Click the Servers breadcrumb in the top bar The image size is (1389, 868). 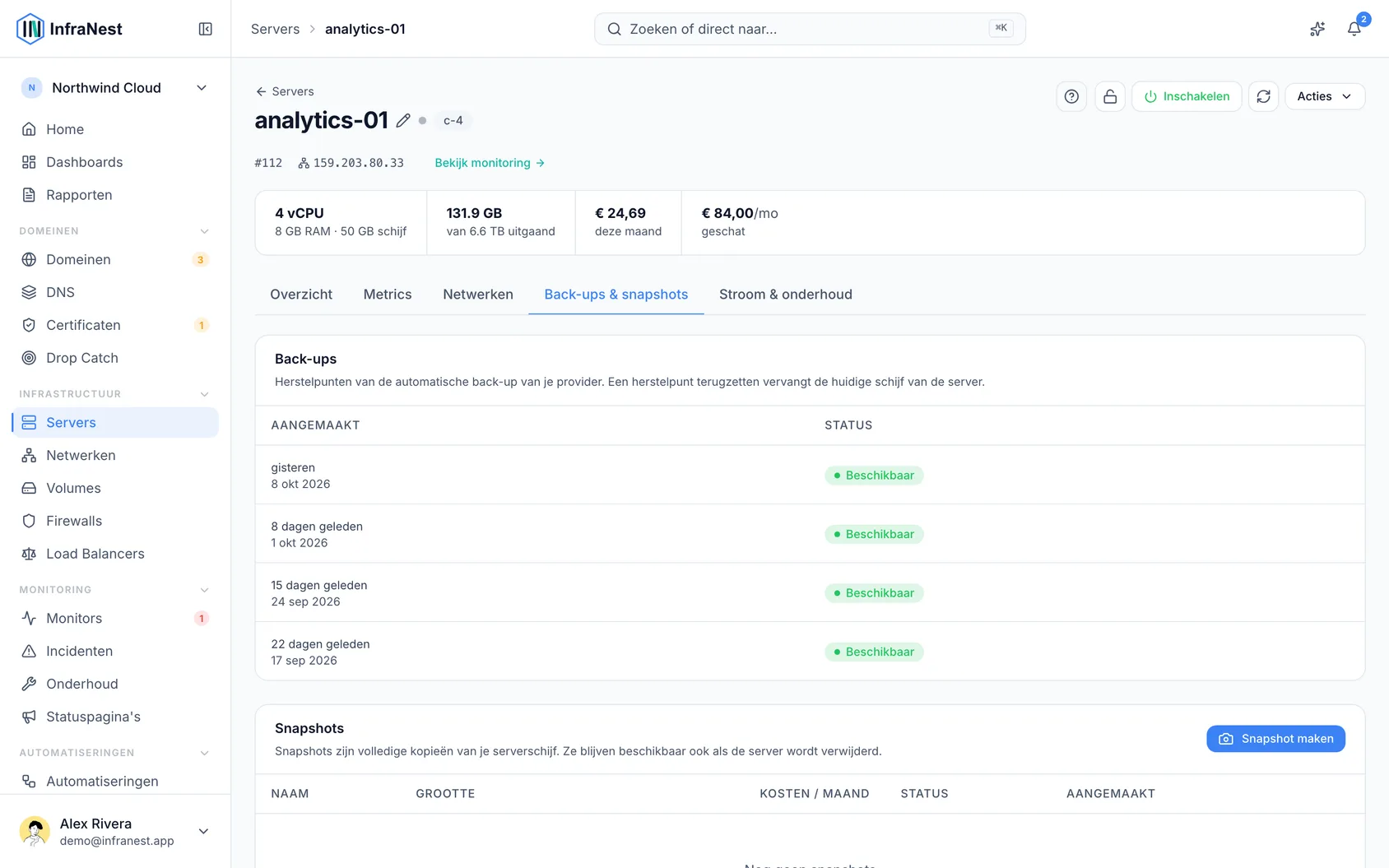coord(275,29)
